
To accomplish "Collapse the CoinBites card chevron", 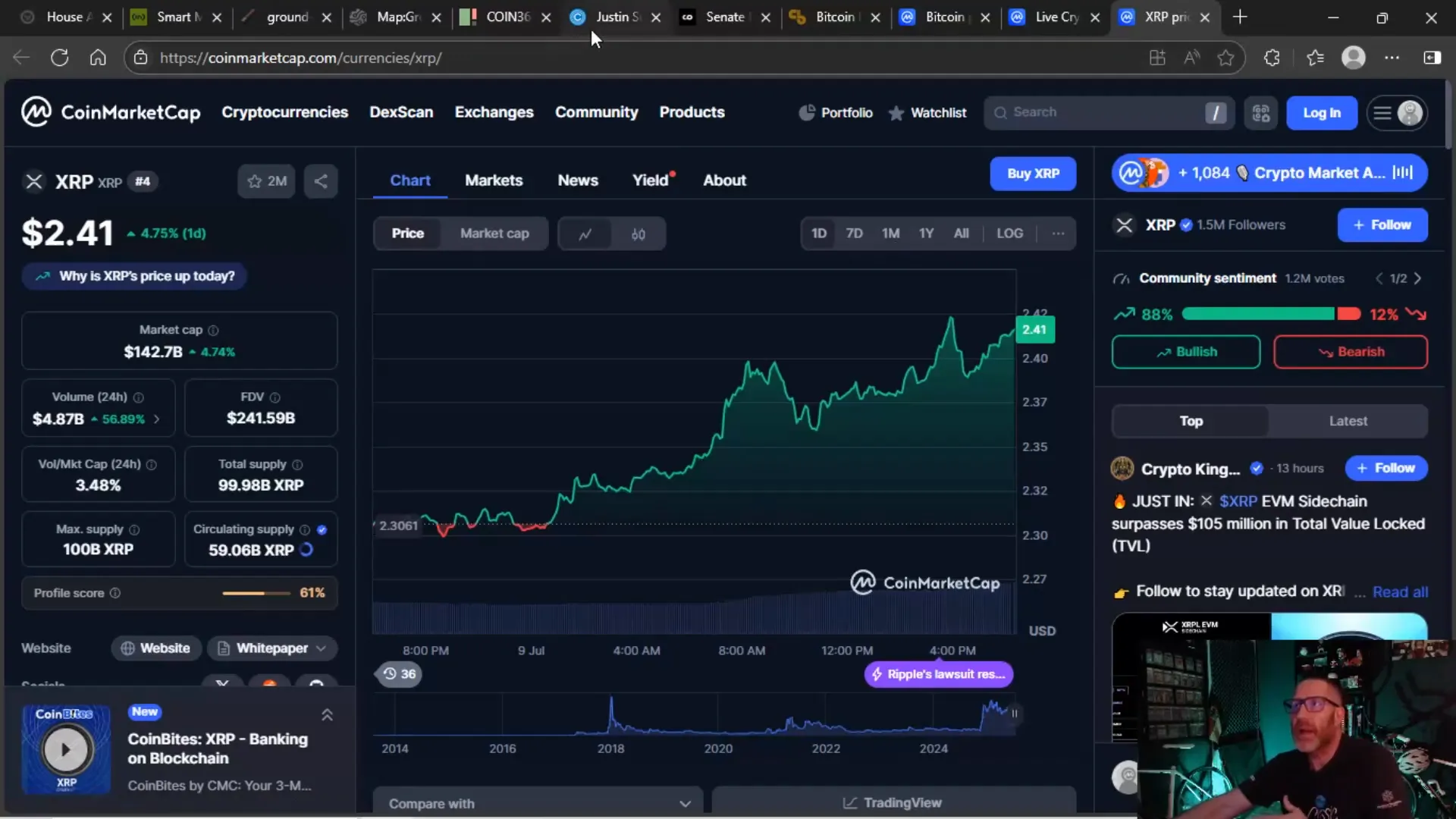I will pos(327,715).
